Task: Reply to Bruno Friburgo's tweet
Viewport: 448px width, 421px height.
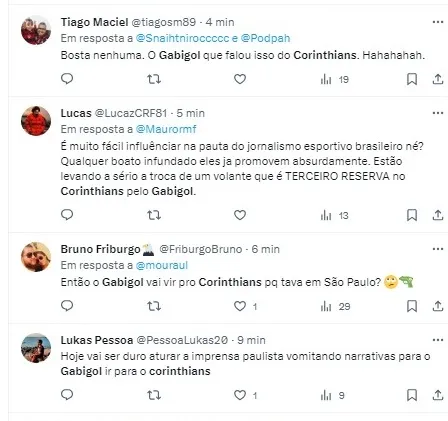Action: 67,305
